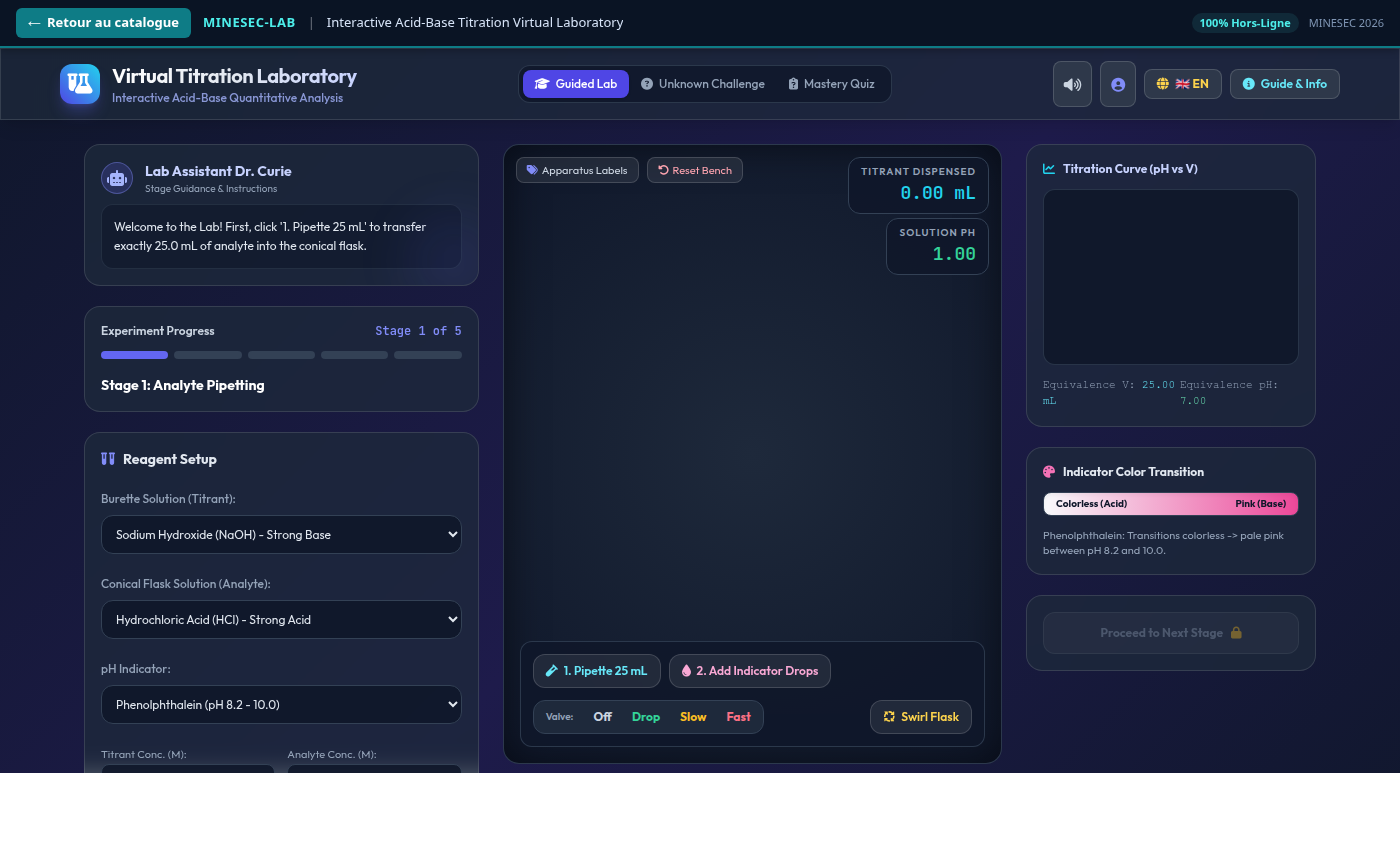Click the MINESEC-LAB brand text
This screenshot has height=860, width=1400.
pos(249,23)
